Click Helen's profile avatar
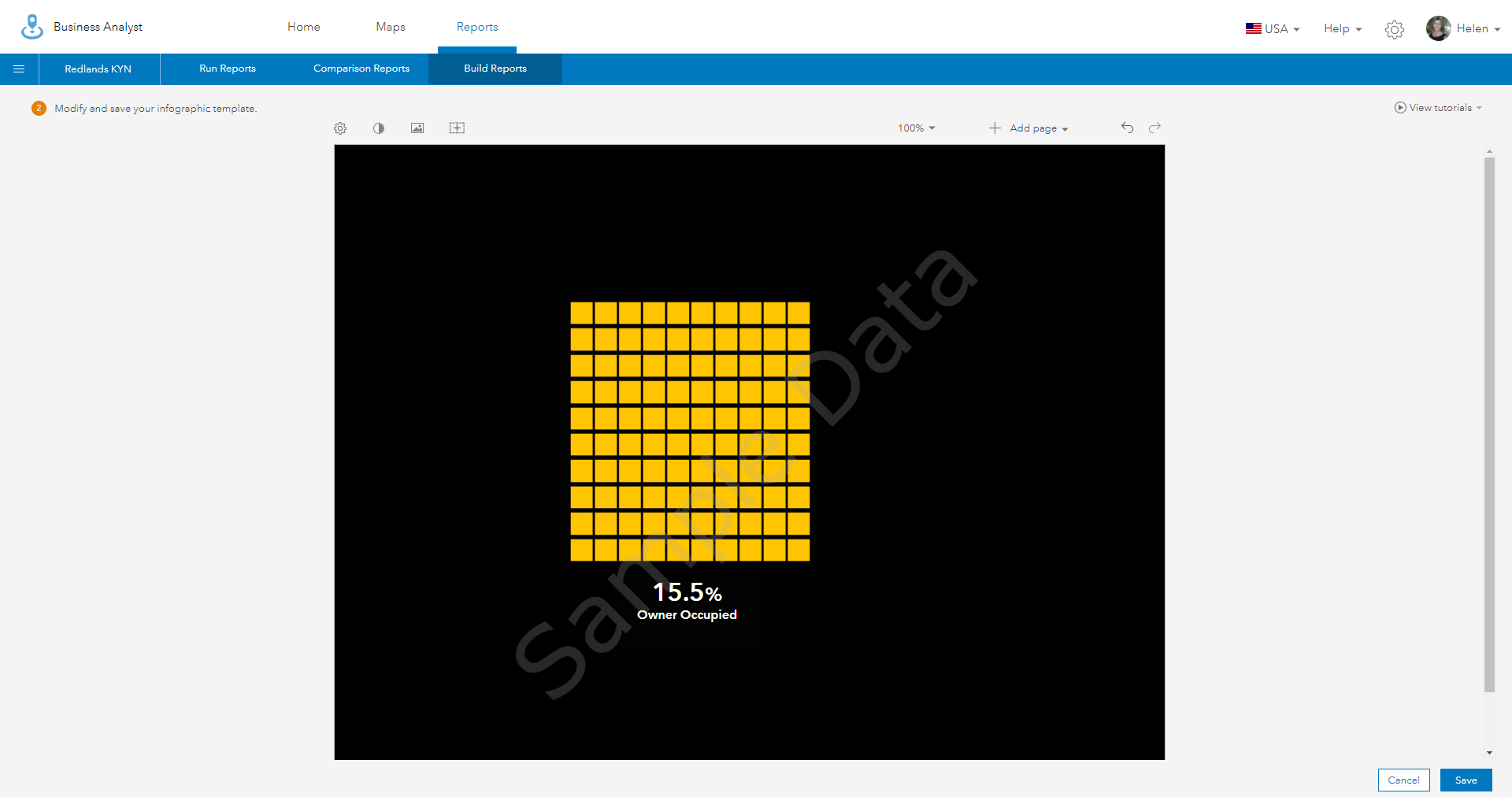Screen dimensions: 1512x797 (1438, 28)
